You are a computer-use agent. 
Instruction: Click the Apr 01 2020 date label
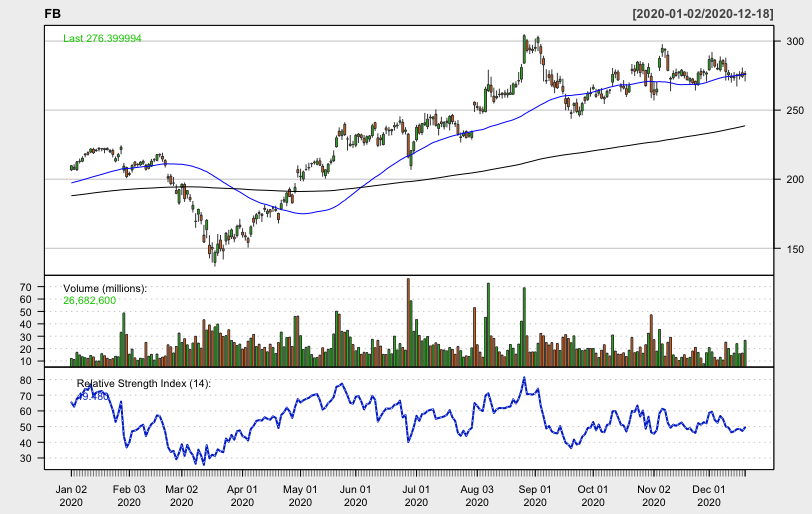(242, 495)
